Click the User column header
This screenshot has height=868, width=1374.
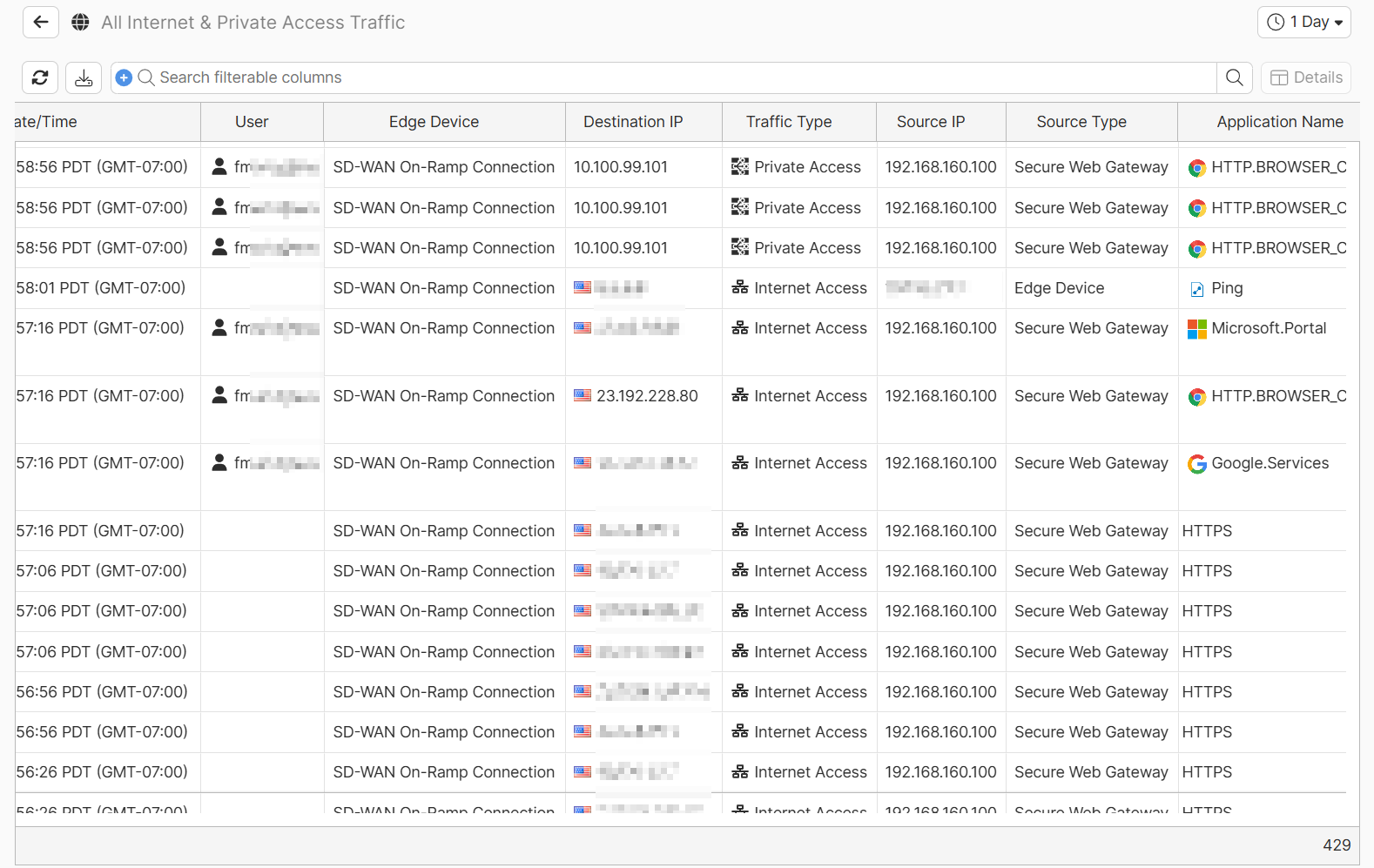pyautogui.click(x=252, y=122)
